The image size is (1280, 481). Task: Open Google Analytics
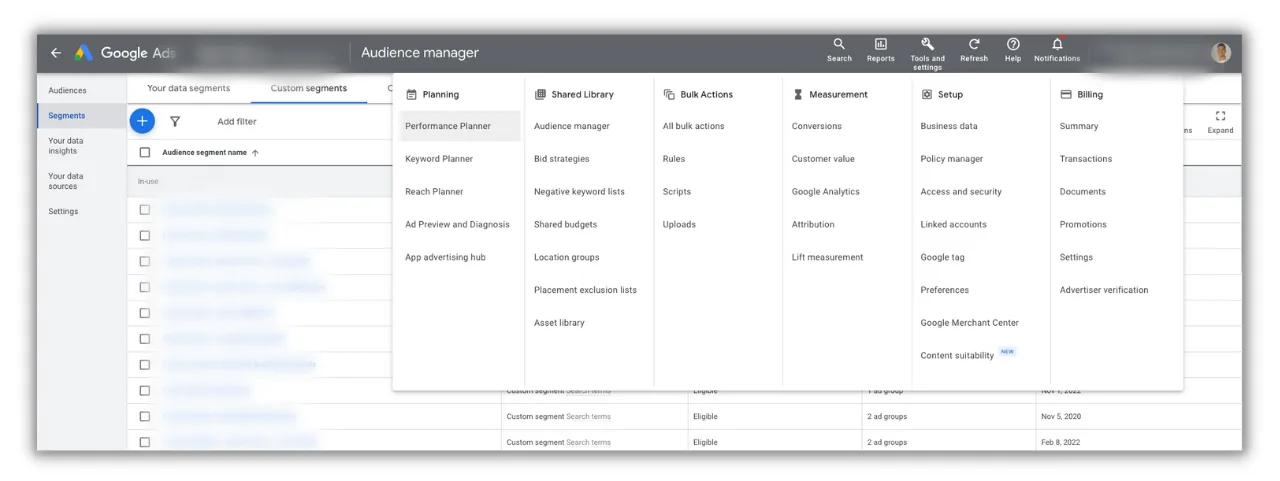pos(825,192)
